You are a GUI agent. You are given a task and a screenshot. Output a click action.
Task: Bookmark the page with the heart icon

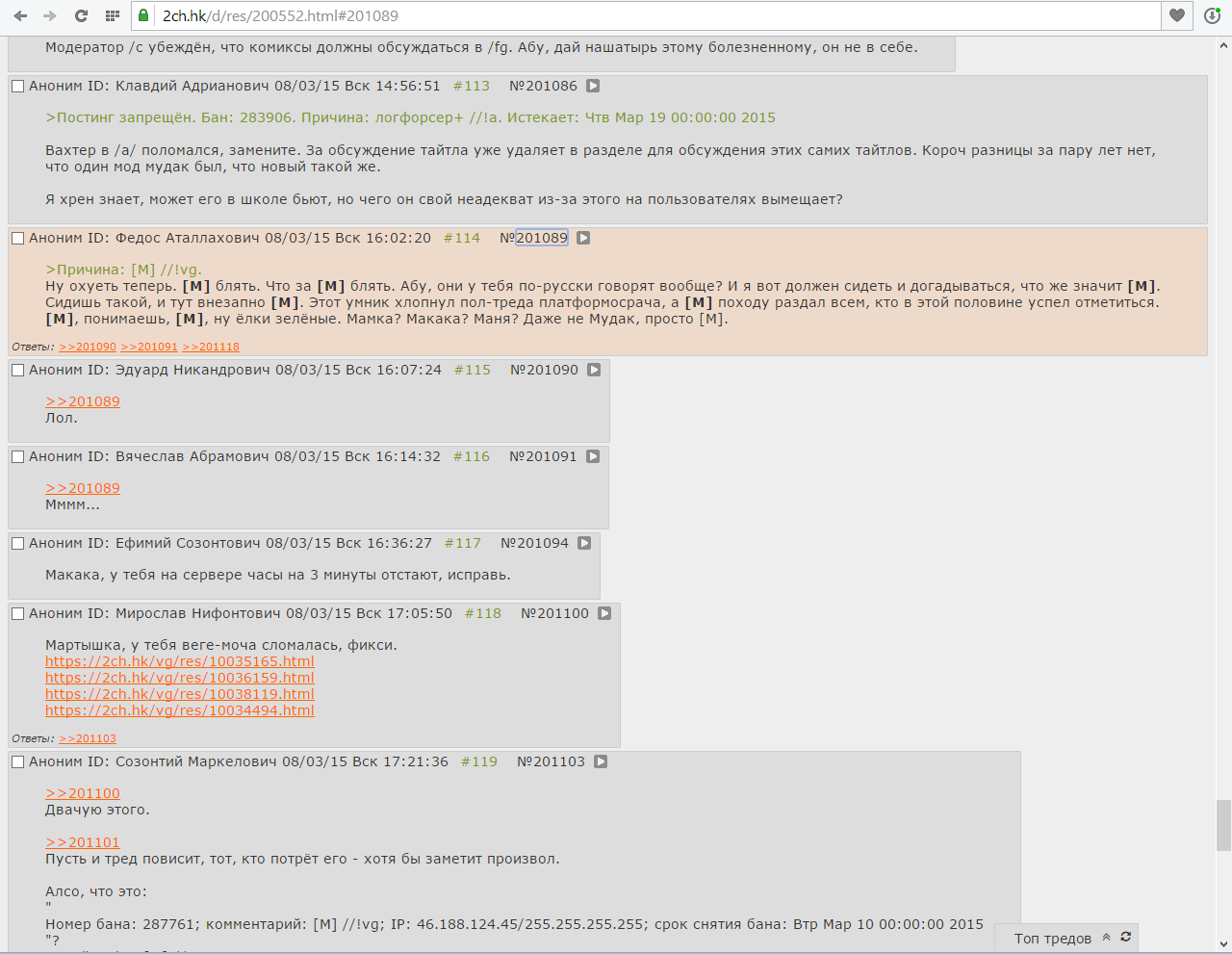[x=1177, y=15]
